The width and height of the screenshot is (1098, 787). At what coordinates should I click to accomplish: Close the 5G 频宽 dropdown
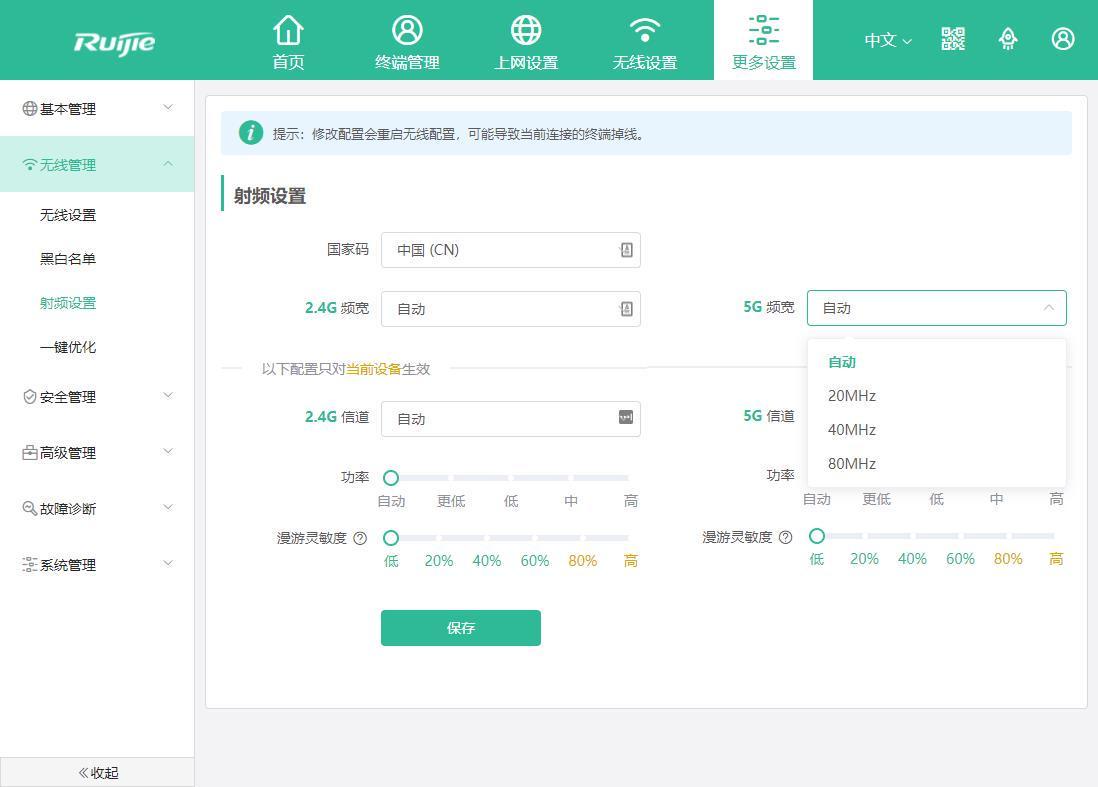point(936,308)
